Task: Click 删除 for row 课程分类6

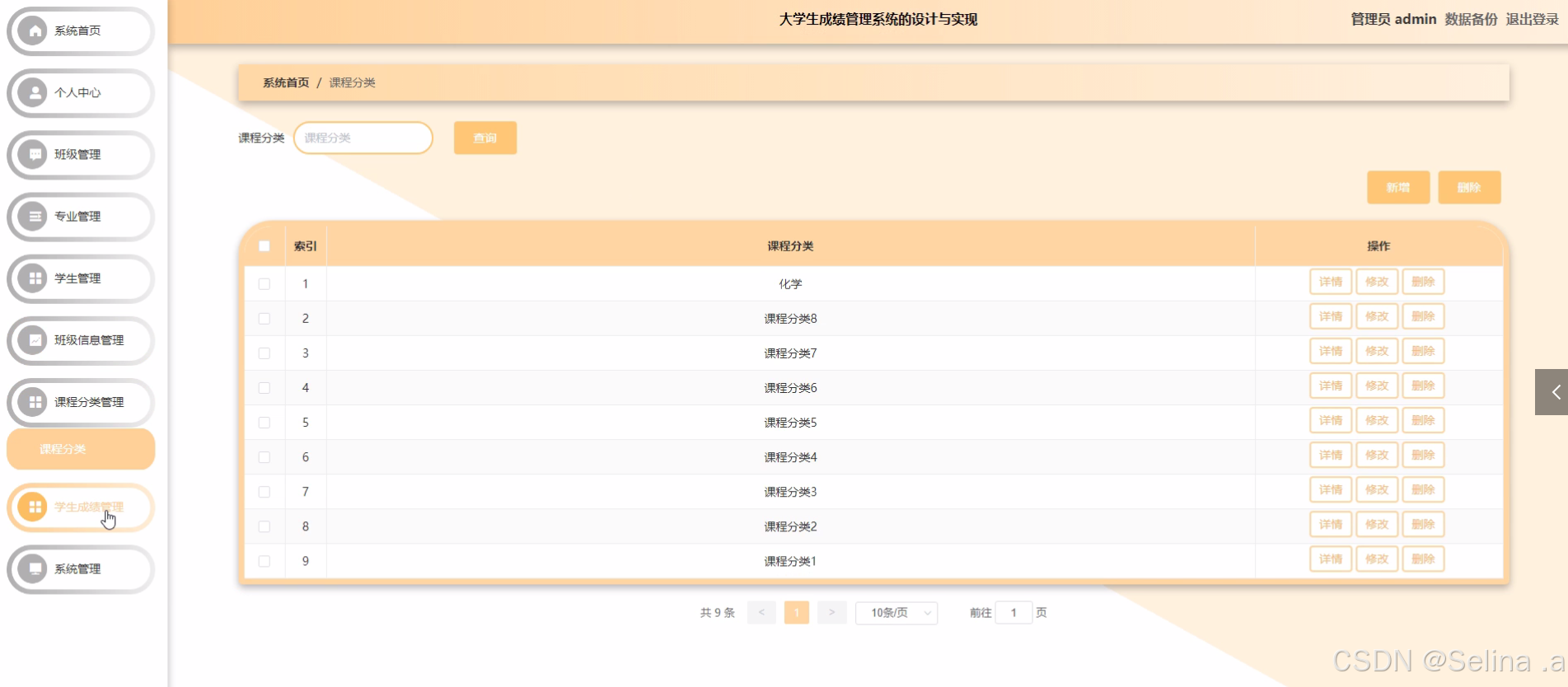Action: click(x=1423, y=386)
